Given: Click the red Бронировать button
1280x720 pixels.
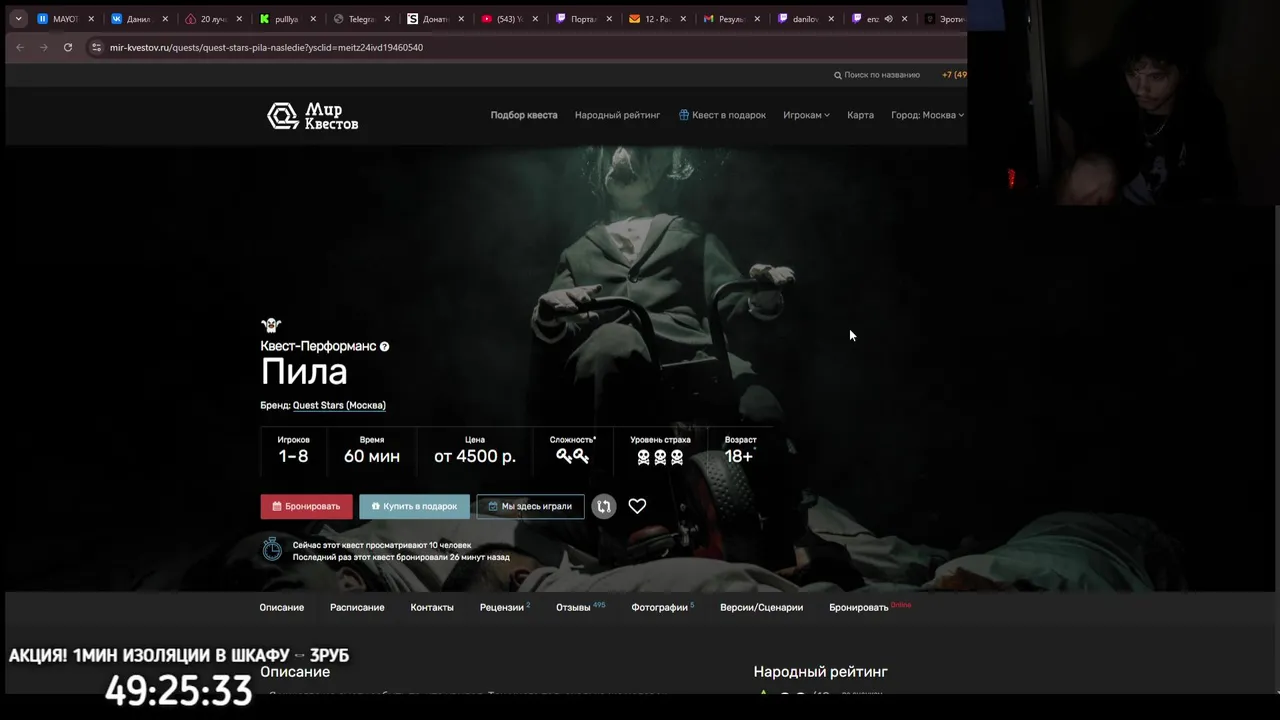Looking at the screenshot, I should 306,506.
